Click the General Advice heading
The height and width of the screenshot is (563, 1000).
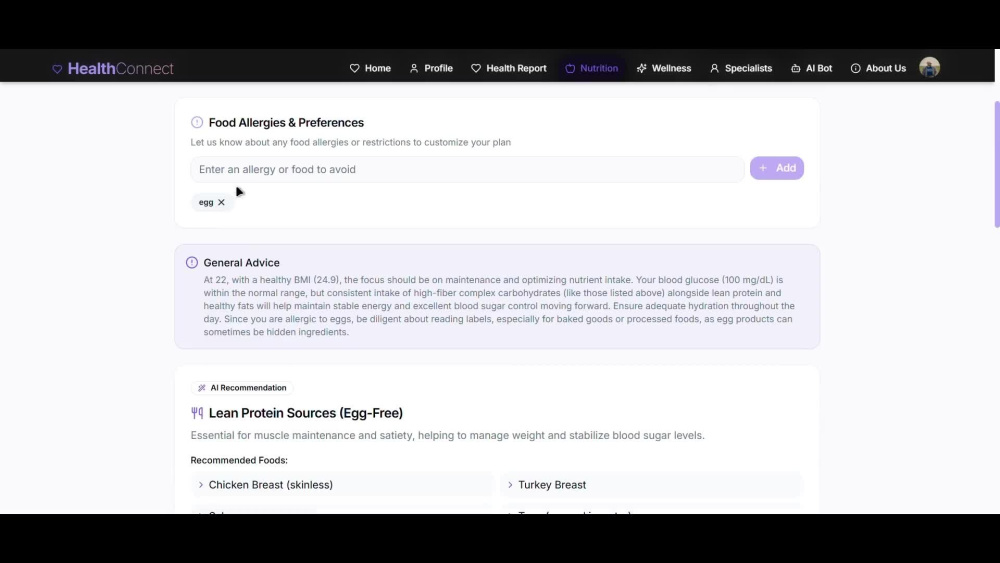pos(242,263)
